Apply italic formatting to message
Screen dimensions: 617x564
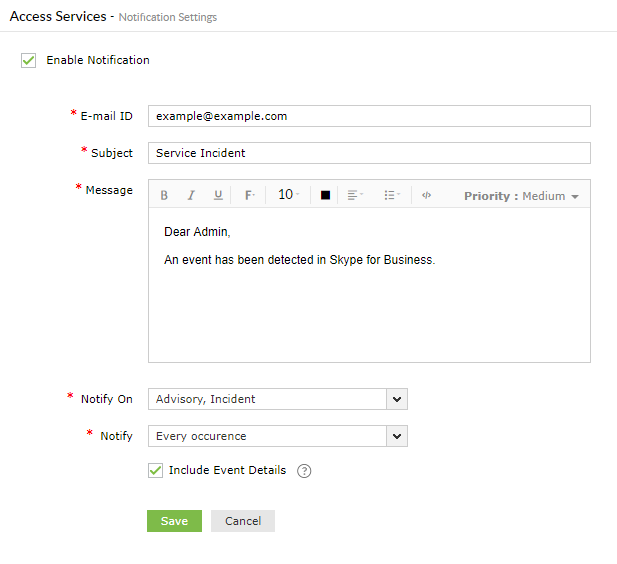[x=191, y=196]
